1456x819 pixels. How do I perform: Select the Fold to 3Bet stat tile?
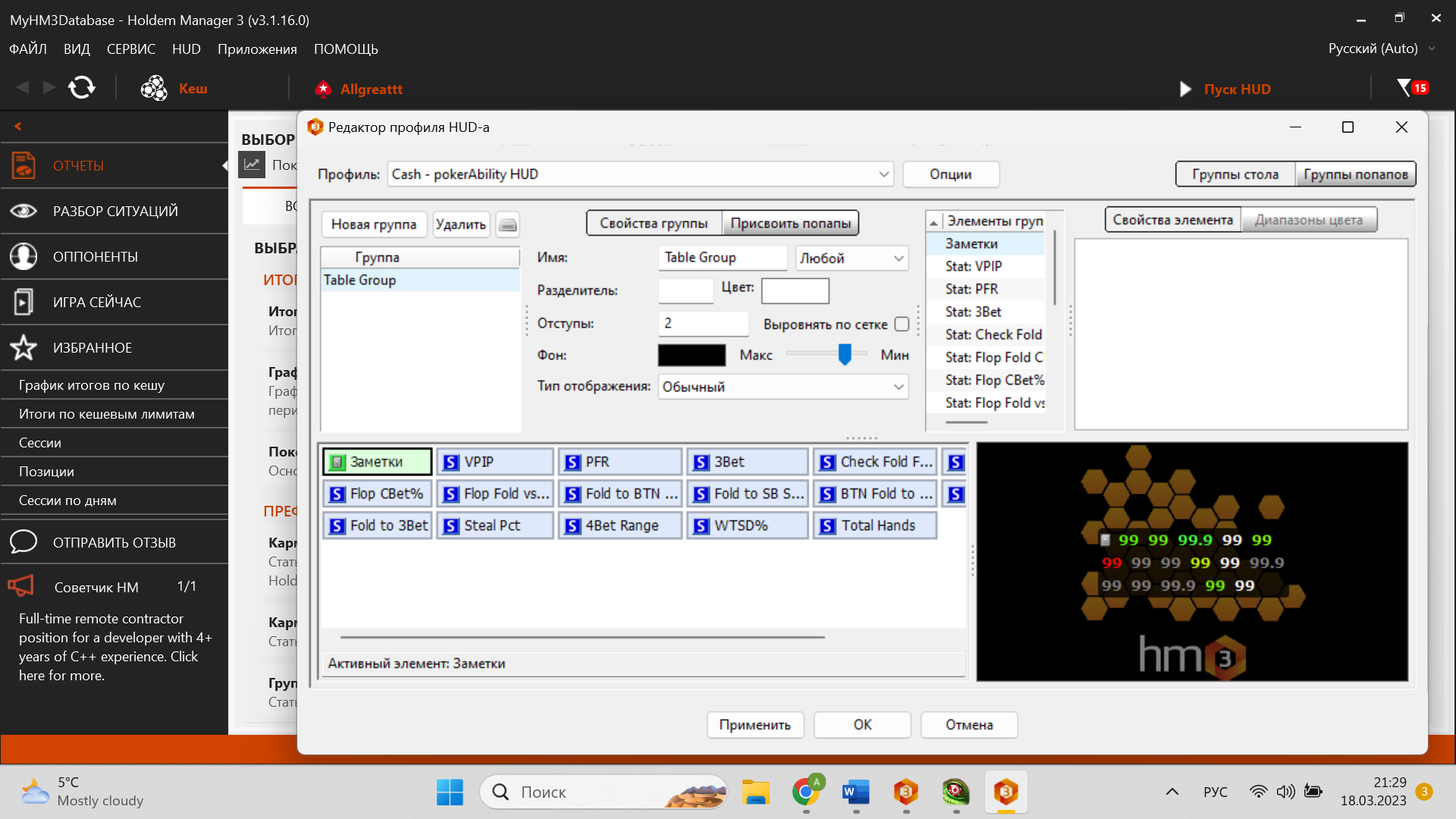point(378,526)
